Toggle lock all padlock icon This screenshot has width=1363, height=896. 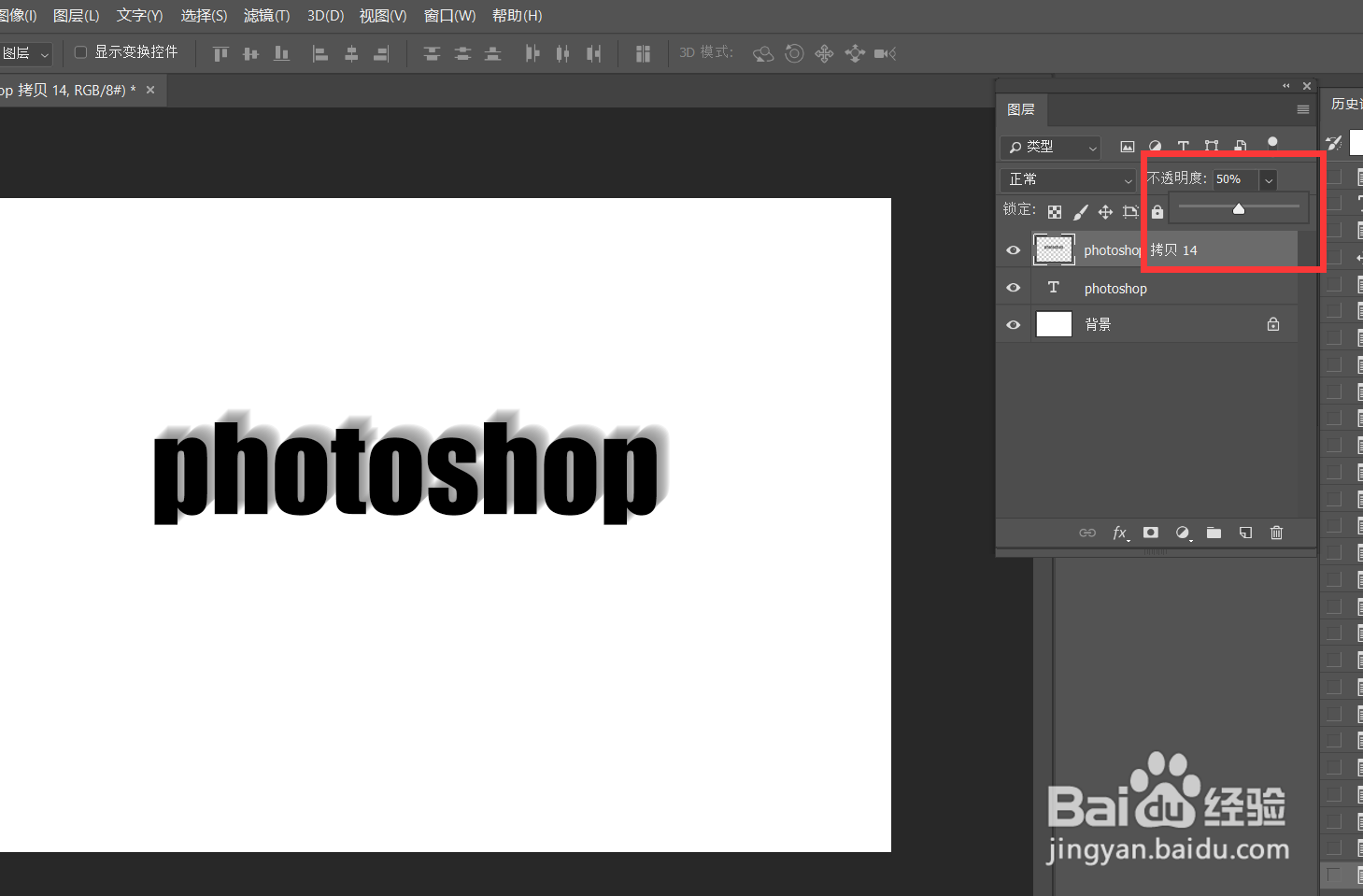coord(1157,212)
